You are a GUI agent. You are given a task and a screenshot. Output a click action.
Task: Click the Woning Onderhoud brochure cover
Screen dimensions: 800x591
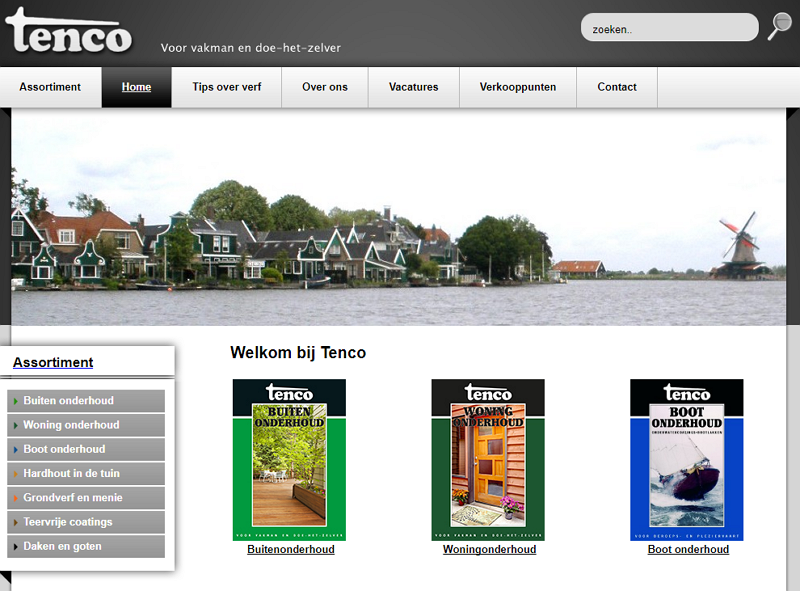pos(488,459)
